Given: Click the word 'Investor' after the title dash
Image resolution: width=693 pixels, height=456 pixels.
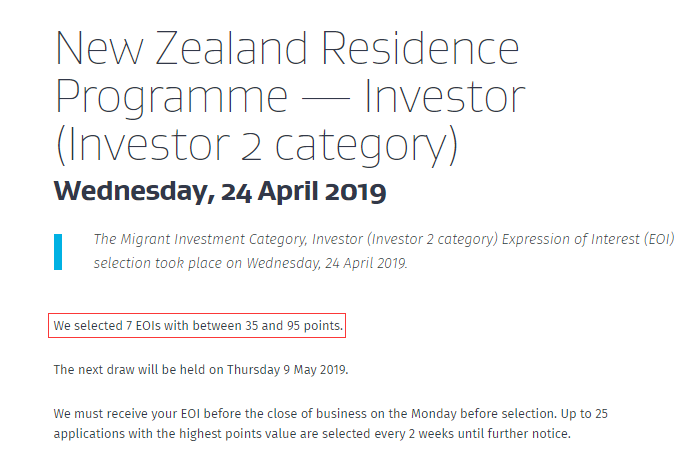Looking at the screenshot, I should pos(444,97).
